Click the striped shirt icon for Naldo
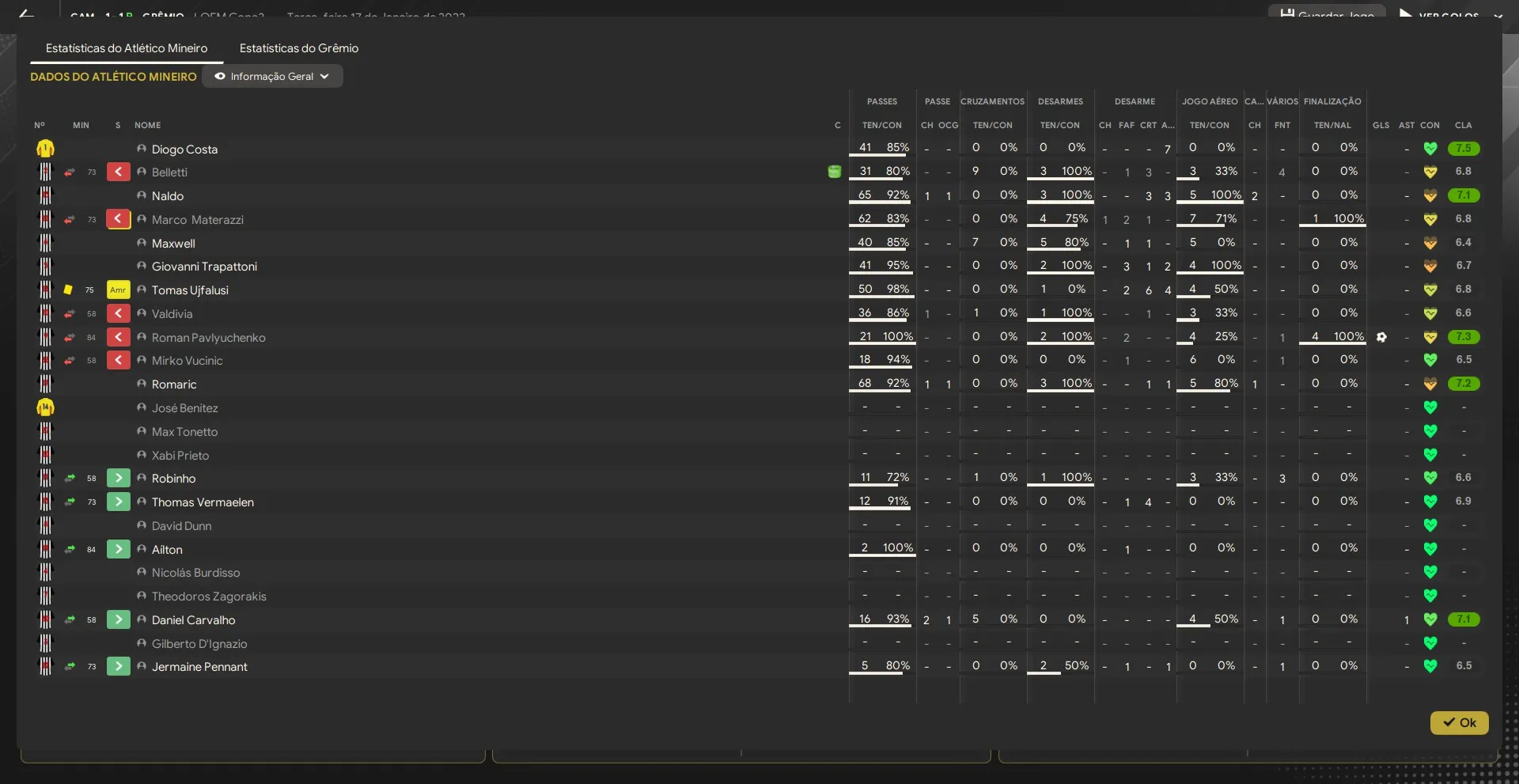 pyautogui.click(x=45, y=195)
